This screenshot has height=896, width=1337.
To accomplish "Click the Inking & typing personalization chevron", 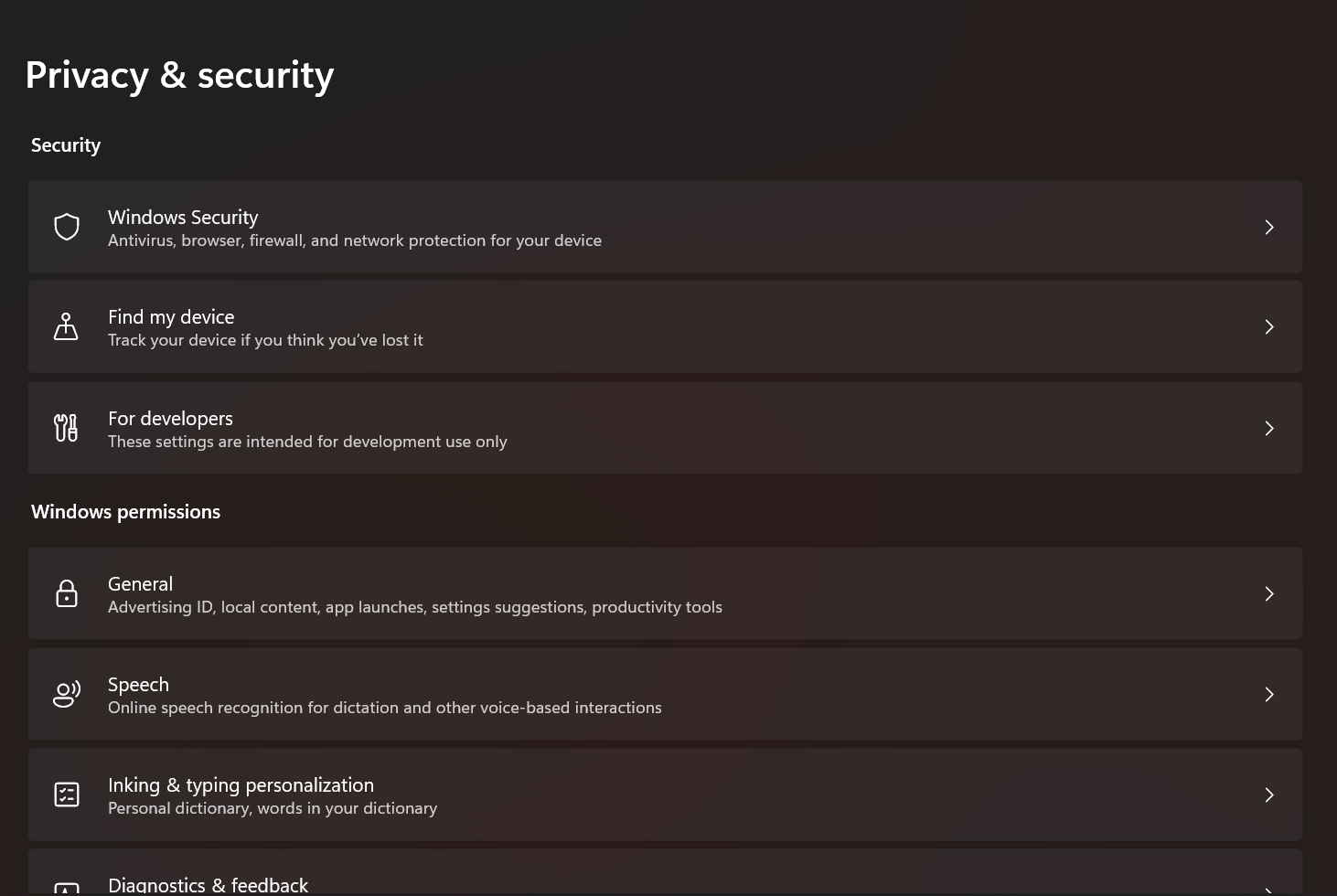I will click(1269, 795).
